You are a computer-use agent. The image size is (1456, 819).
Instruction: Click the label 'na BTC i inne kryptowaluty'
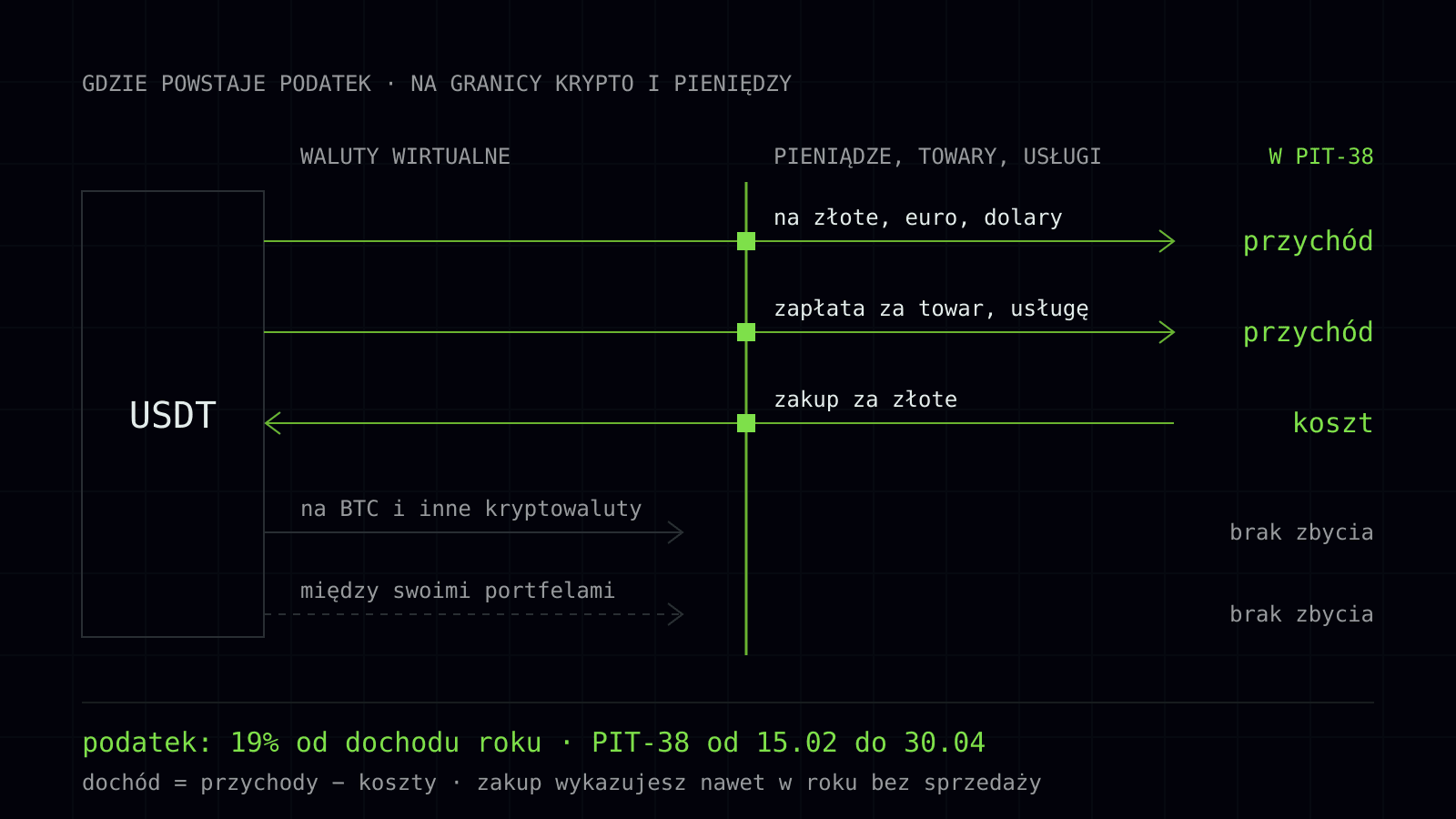point(471,509)
